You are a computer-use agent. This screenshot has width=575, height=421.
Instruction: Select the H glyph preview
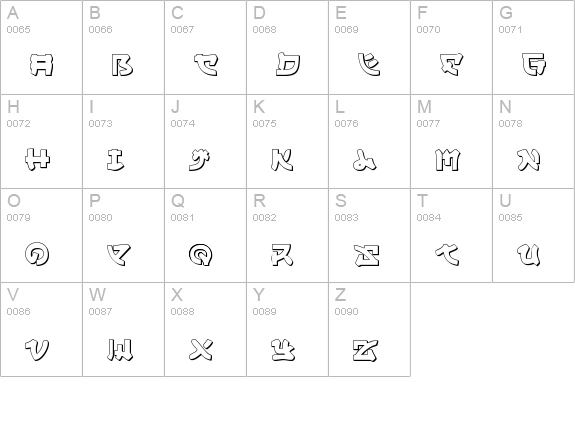[37, 159]
